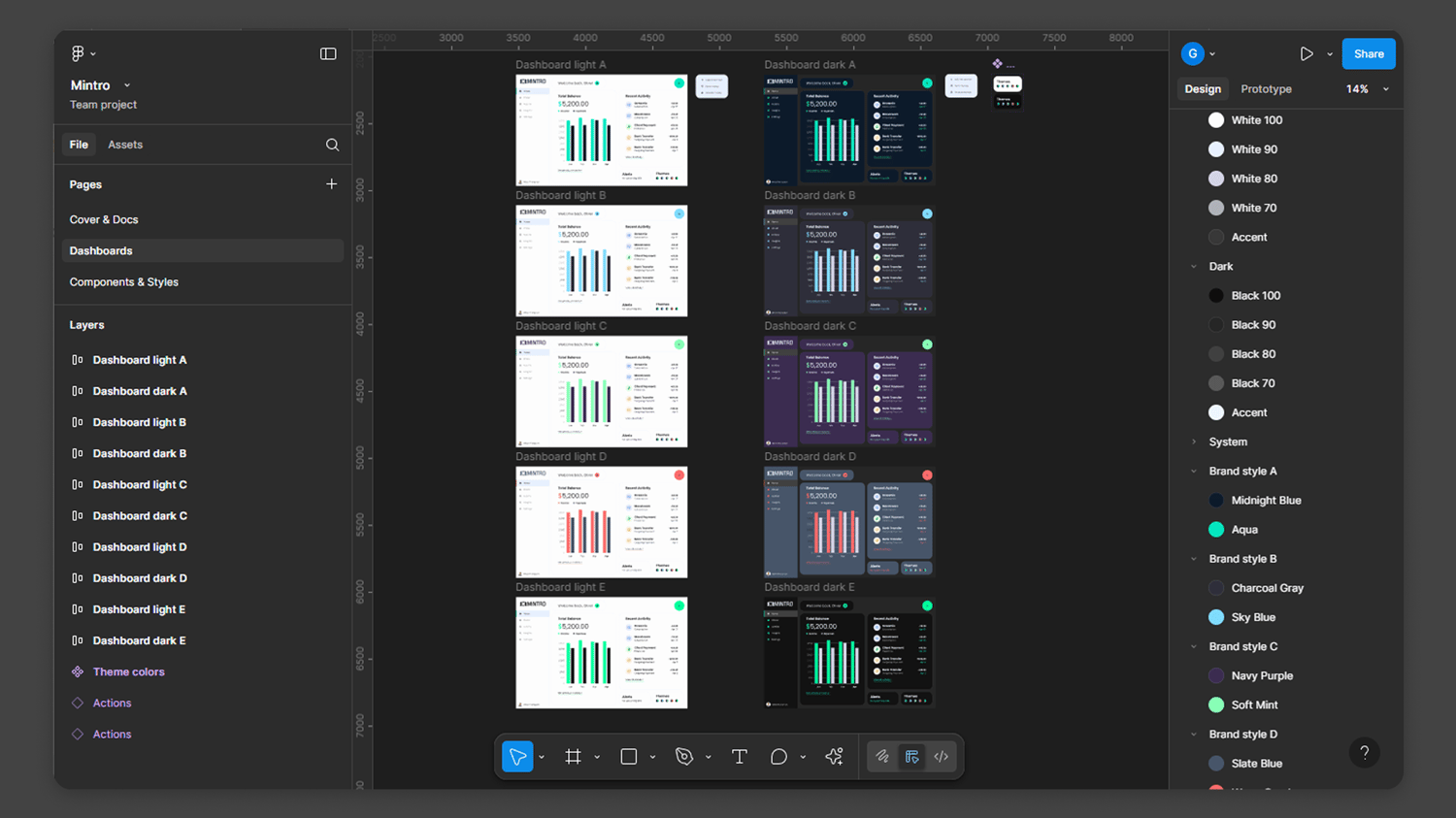Click the Present play icon

pos(1307,53)
